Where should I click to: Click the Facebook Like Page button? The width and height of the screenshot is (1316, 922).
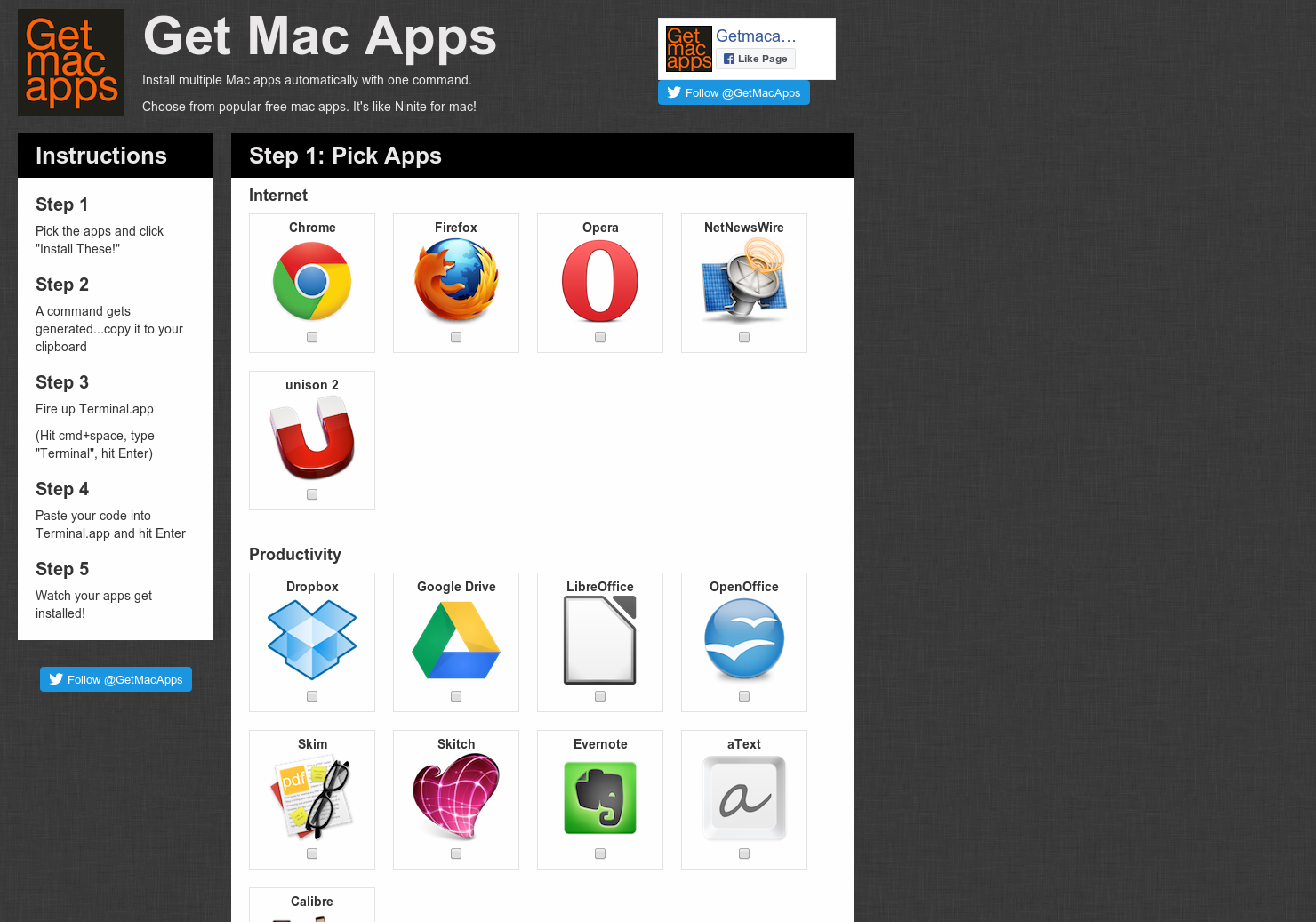click(x=755, y=59)
